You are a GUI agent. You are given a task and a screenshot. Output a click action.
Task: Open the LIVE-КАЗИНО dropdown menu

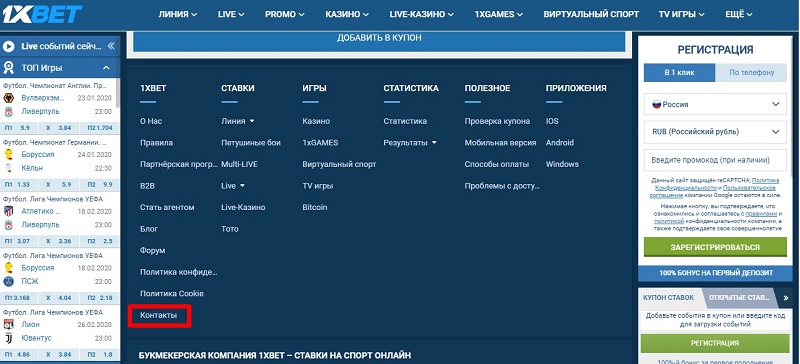422,14
